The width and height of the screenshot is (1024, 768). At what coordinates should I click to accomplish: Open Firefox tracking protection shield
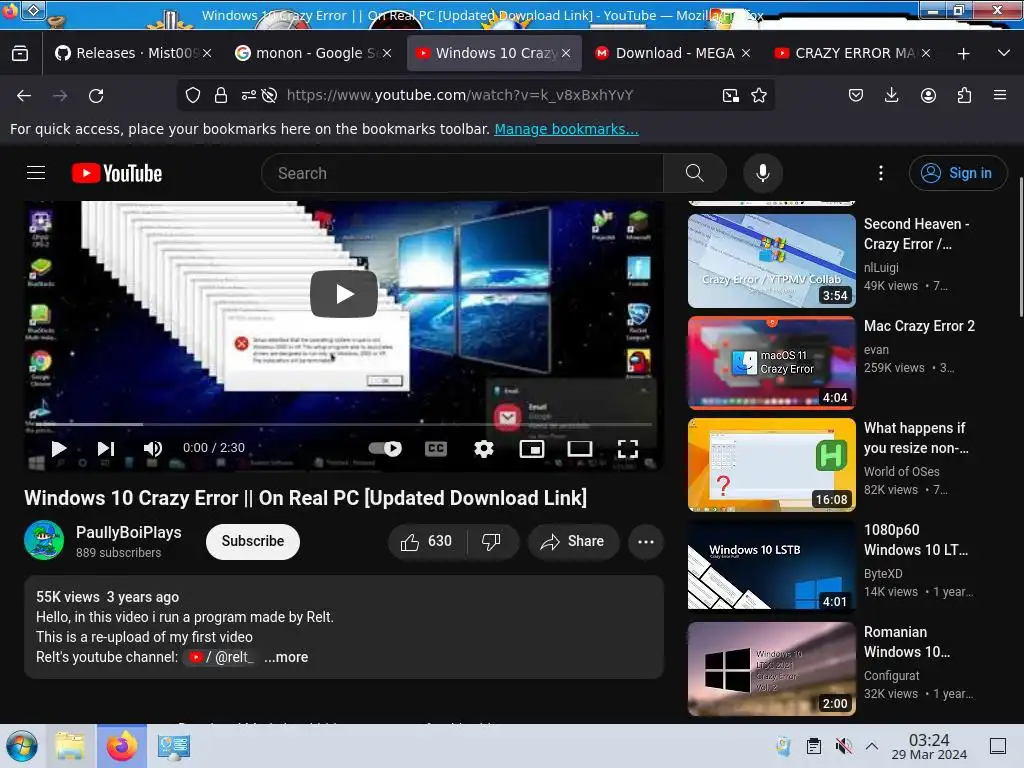coord(193,95)
